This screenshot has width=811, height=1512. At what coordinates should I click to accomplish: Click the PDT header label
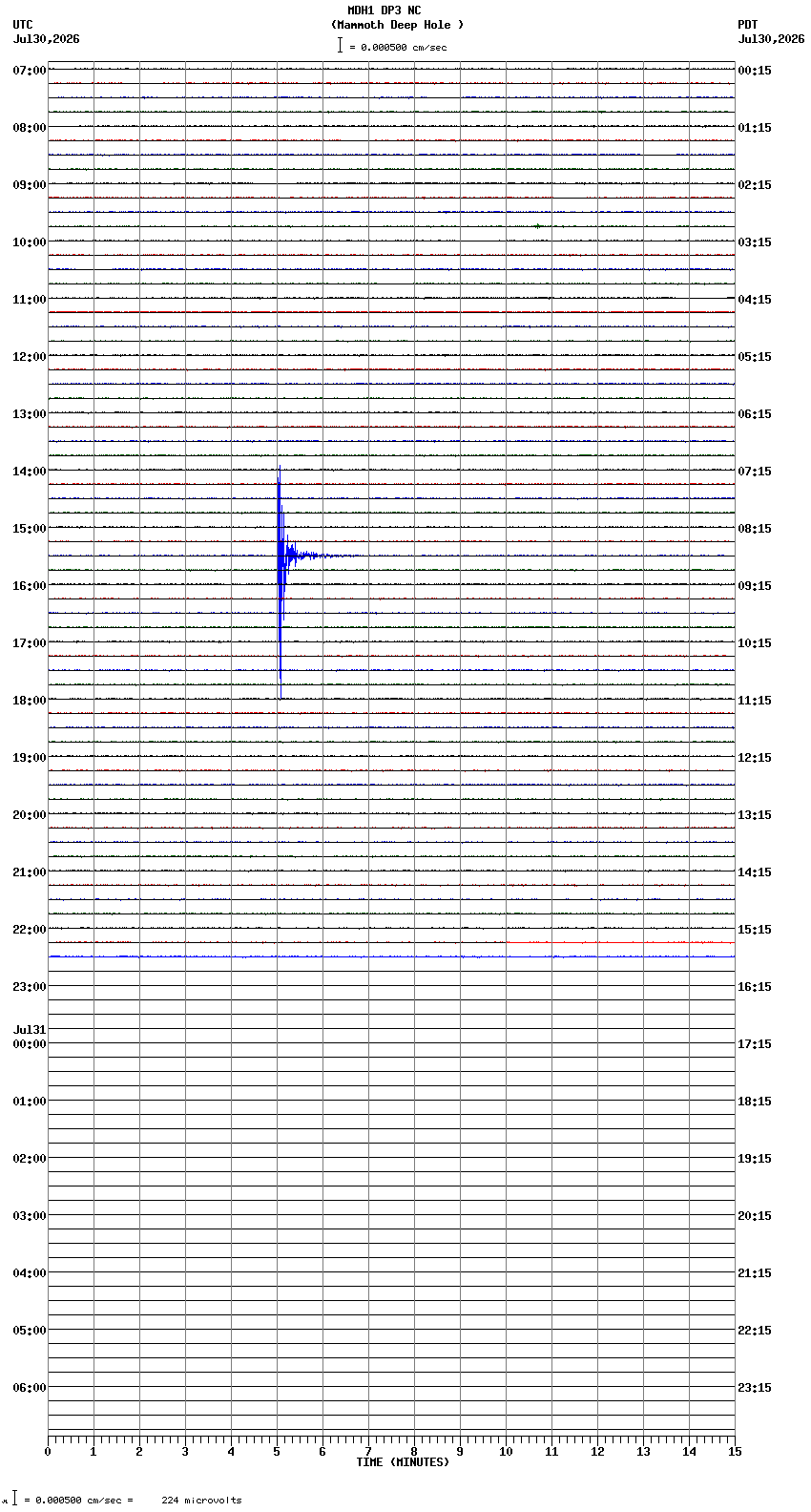(x=748, y=25)
